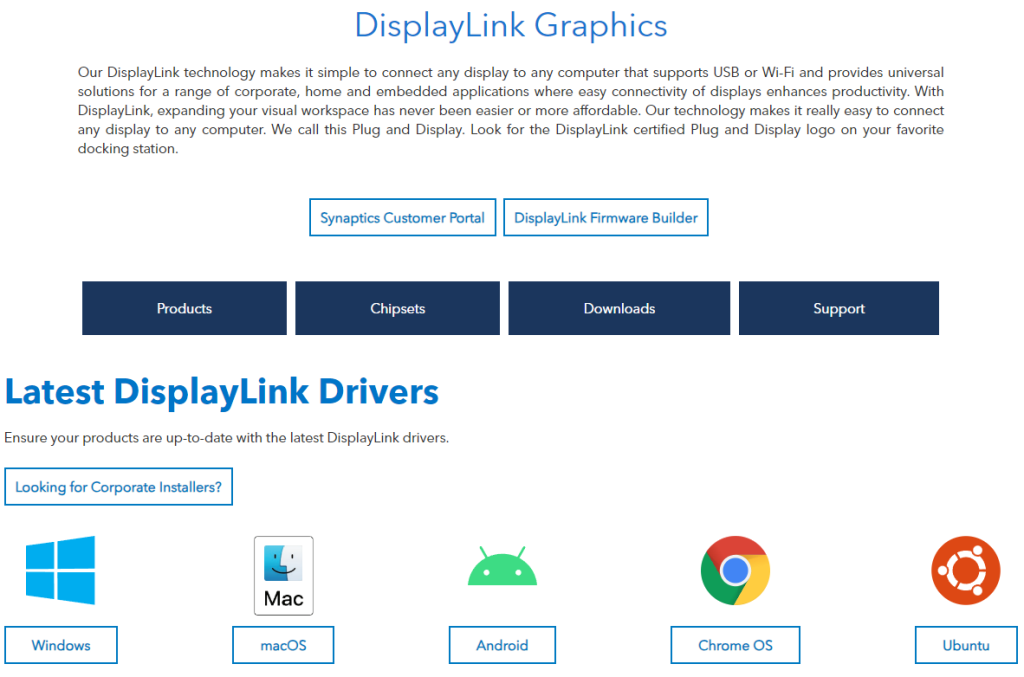Select the Ubuntu driver button
1024x677 pixels.
965,645
